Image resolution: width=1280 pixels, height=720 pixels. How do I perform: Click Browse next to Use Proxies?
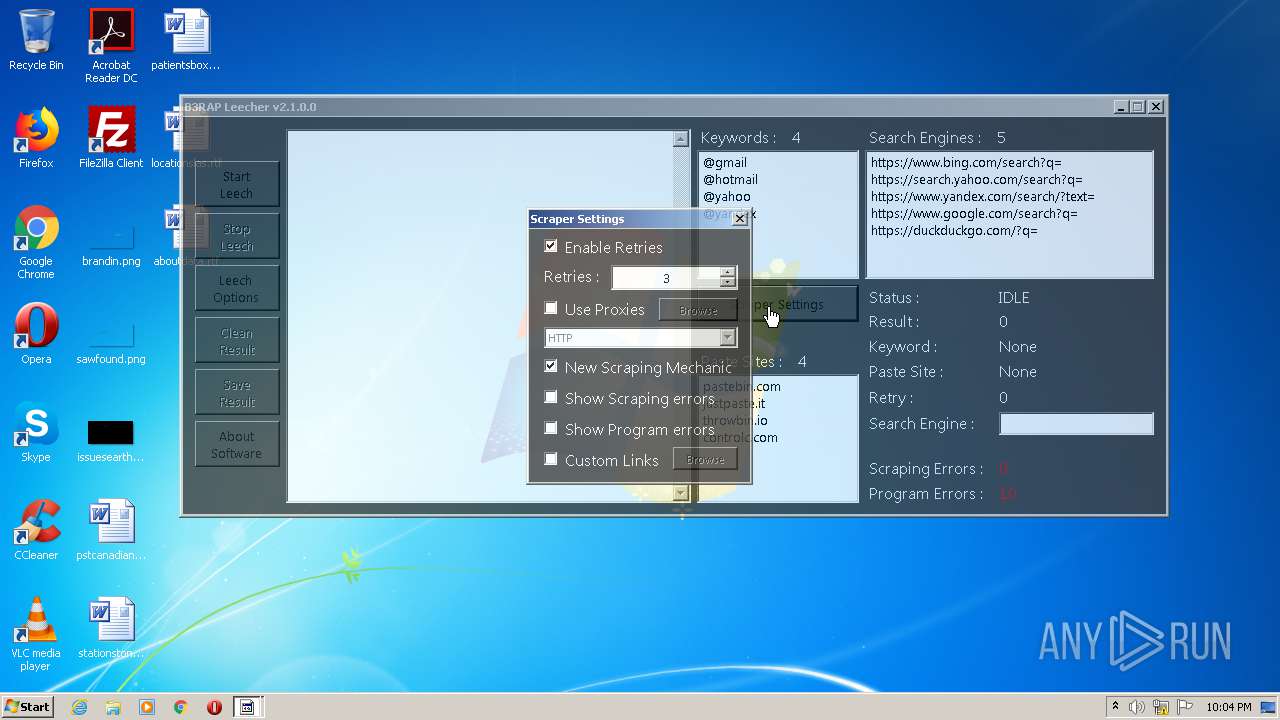click(698, 310)
